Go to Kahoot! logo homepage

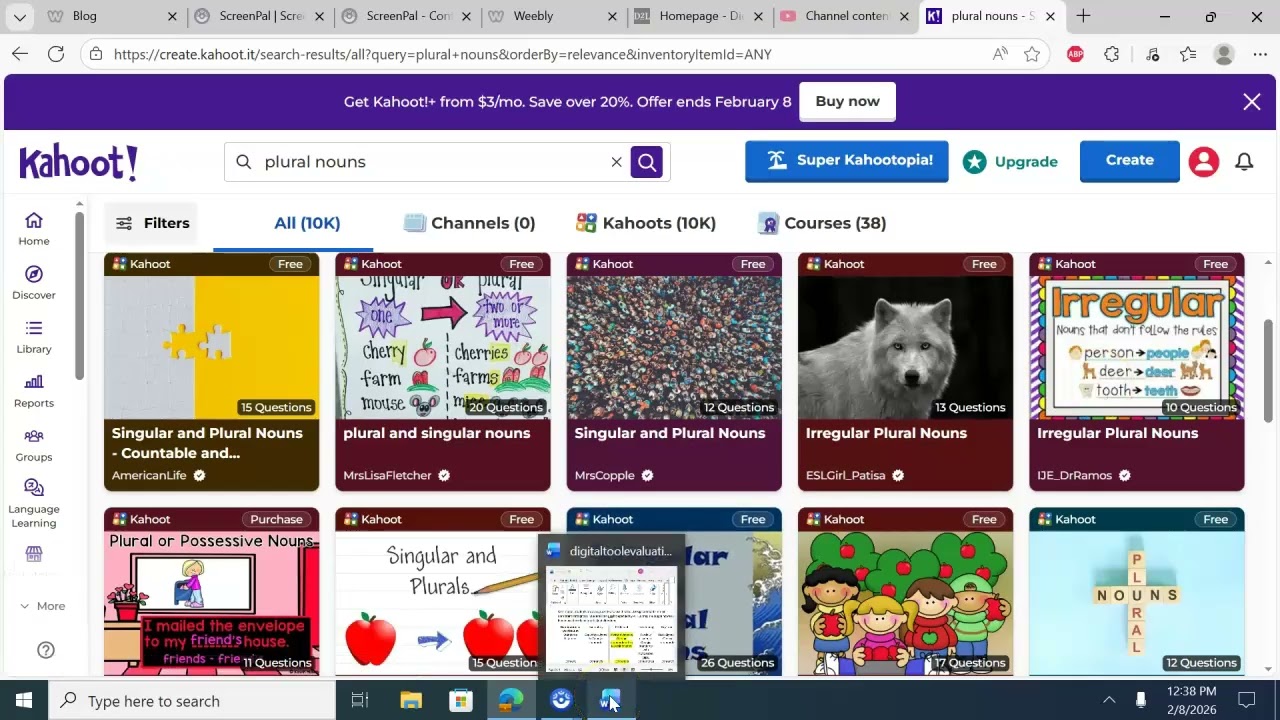pyautogui.click(x=79, y=162)
